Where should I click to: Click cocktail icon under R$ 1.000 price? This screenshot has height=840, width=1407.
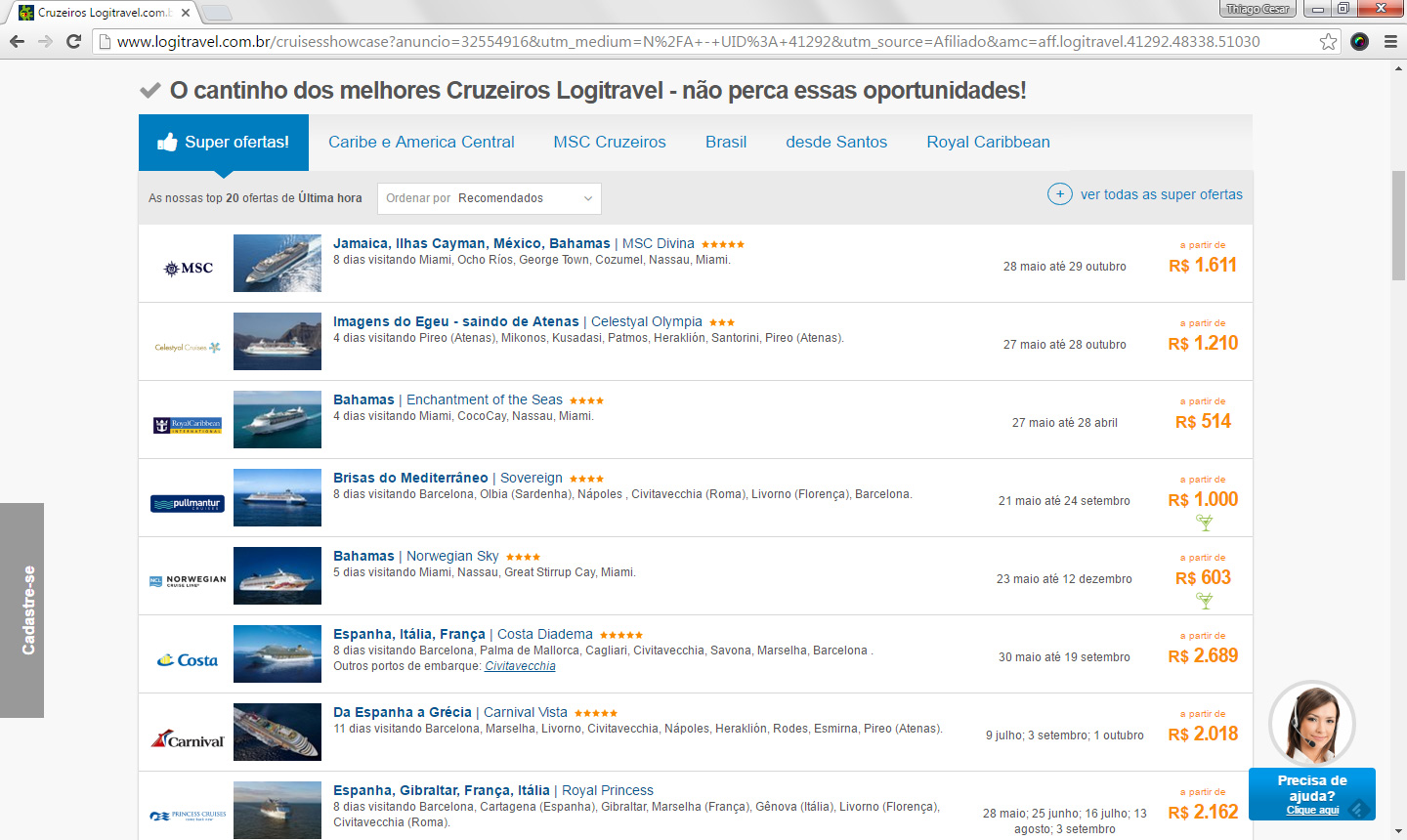coord(1205,523)
